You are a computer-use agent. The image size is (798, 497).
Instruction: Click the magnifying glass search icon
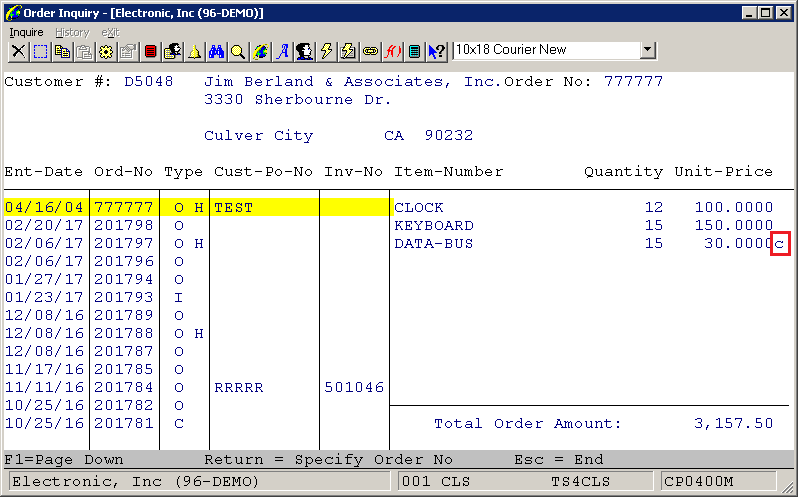(238, 51)
